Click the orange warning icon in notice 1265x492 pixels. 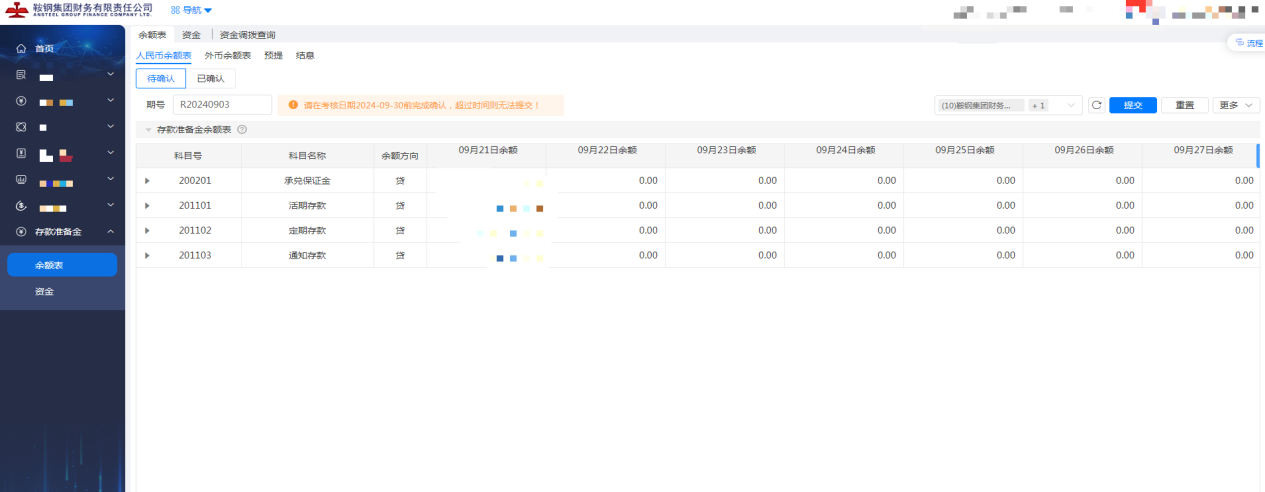(293, 105)
